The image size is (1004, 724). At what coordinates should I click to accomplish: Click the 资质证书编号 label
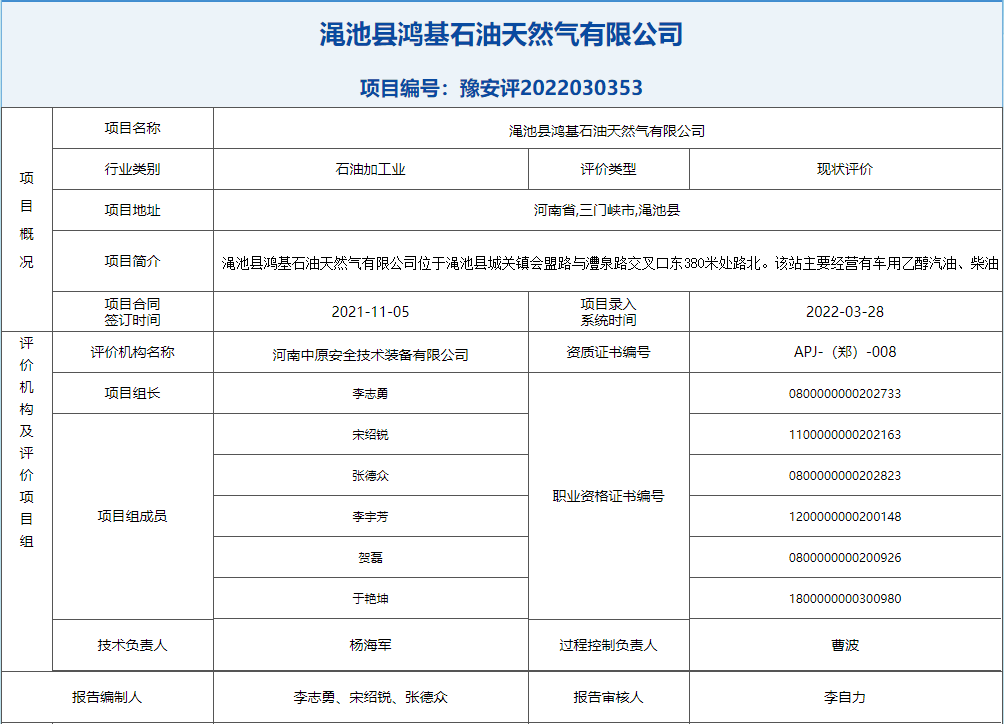608,352
